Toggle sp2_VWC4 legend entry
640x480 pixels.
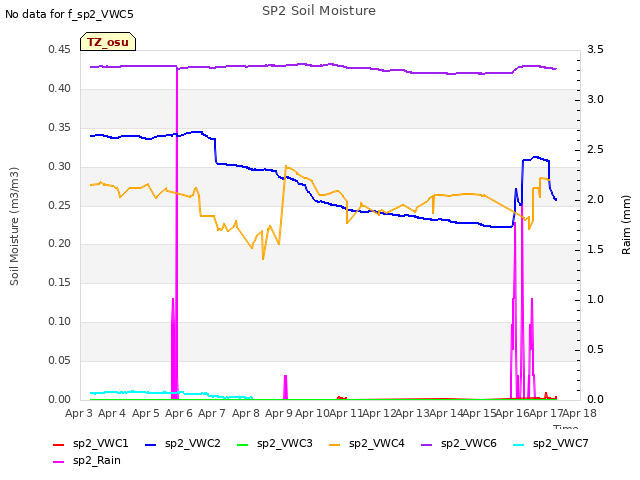coord(367,444)
